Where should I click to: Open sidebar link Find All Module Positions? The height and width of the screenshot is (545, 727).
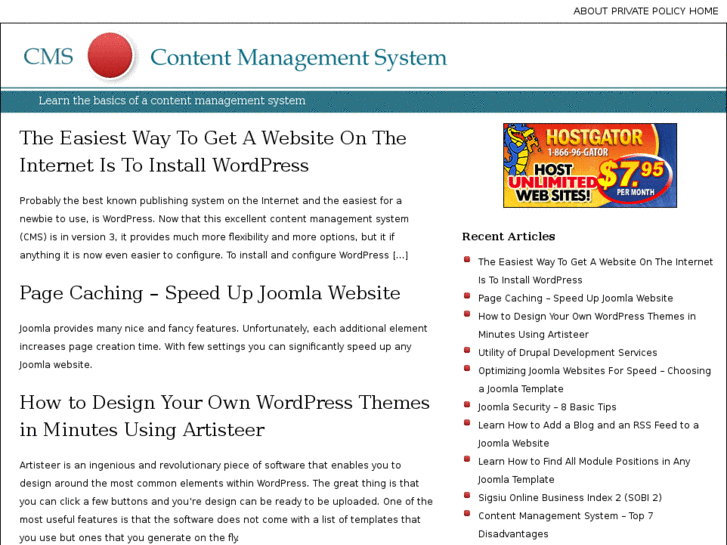tap(584, 470)
